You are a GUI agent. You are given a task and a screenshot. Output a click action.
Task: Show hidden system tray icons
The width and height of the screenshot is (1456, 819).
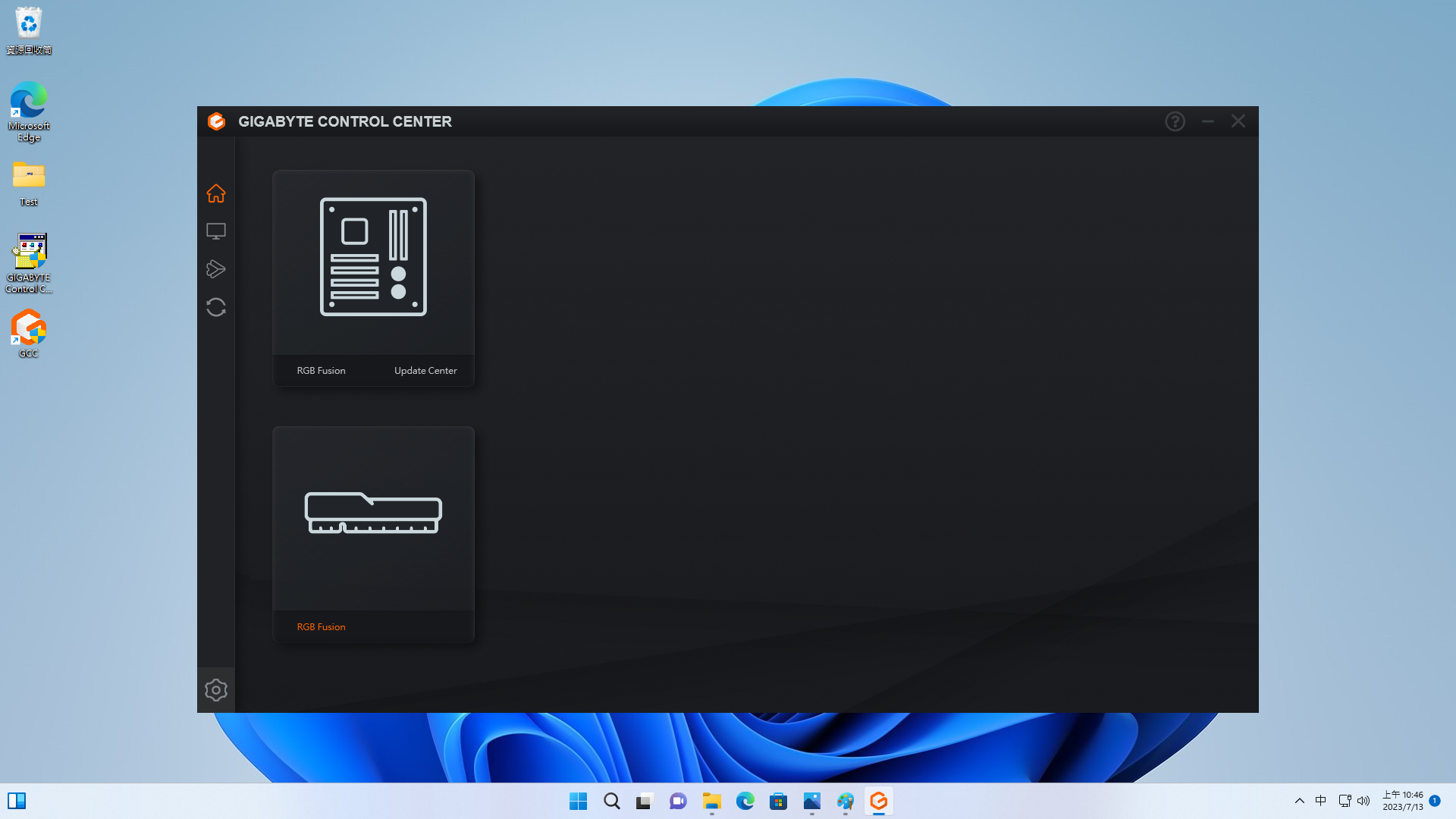point(1299,802)
